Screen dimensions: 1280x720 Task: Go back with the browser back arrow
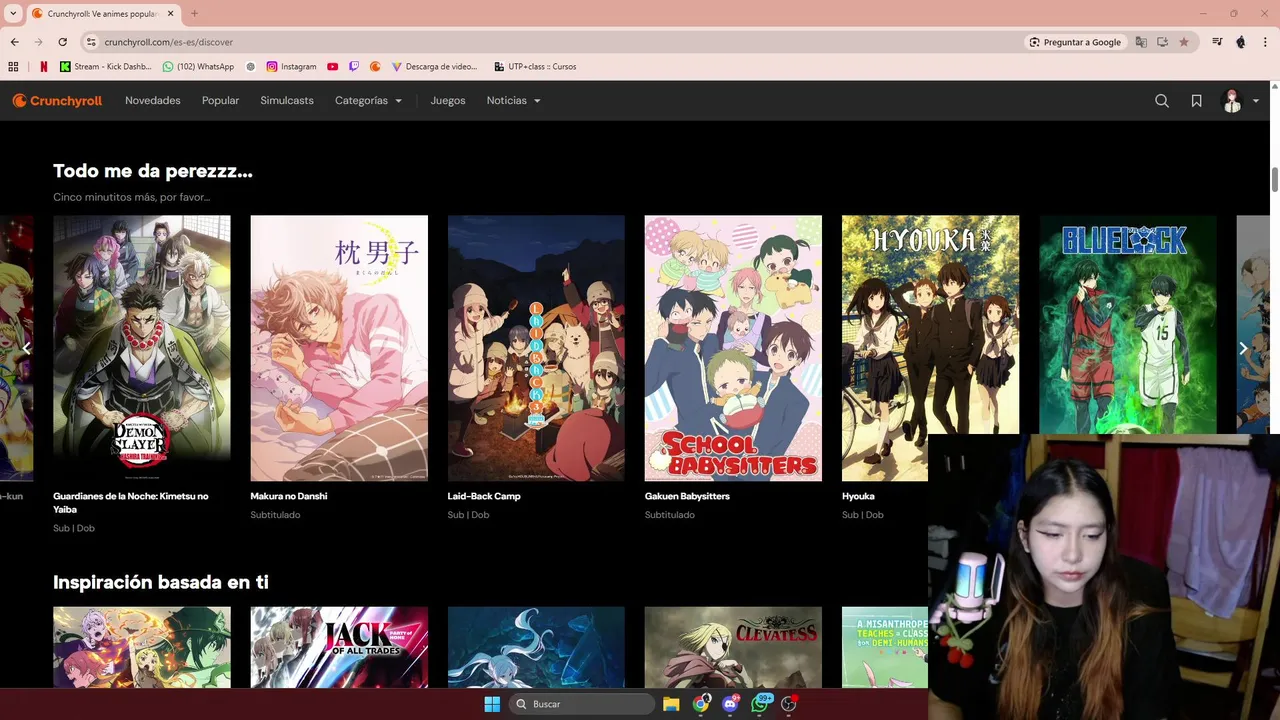(14, 42)
